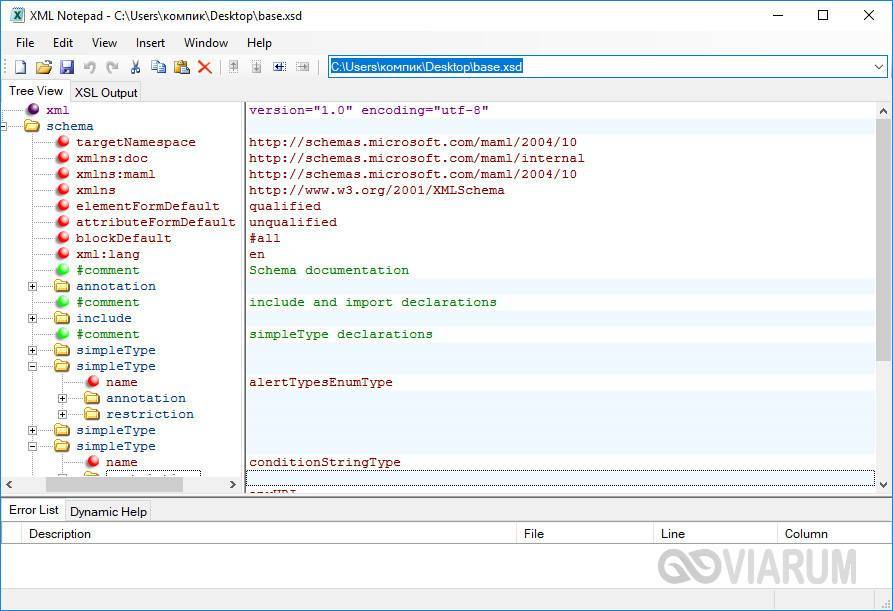Hit the red X Delete icon
The image size is (893, 611).
pos(204,67)
